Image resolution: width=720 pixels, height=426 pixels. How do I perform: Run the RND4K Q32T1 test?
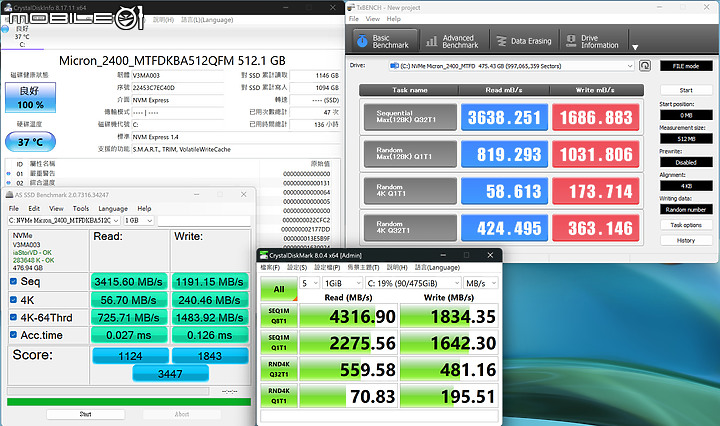tap(279, 369)
